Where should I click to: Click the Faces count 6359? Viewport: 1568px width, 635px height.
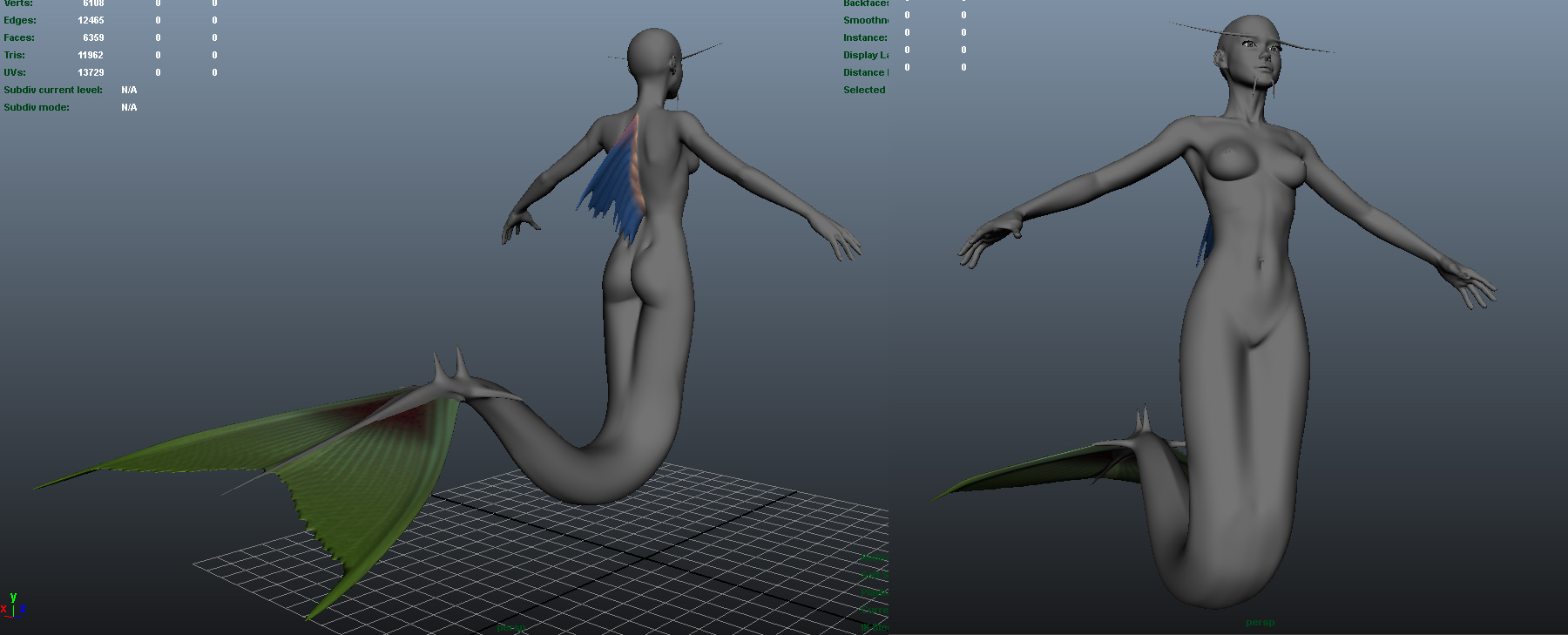coord(93,37)
